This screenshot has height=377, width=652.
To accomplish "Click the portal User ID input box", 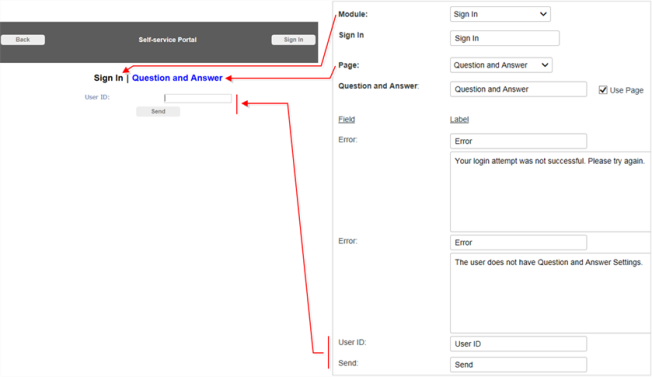I will point(198,98).
